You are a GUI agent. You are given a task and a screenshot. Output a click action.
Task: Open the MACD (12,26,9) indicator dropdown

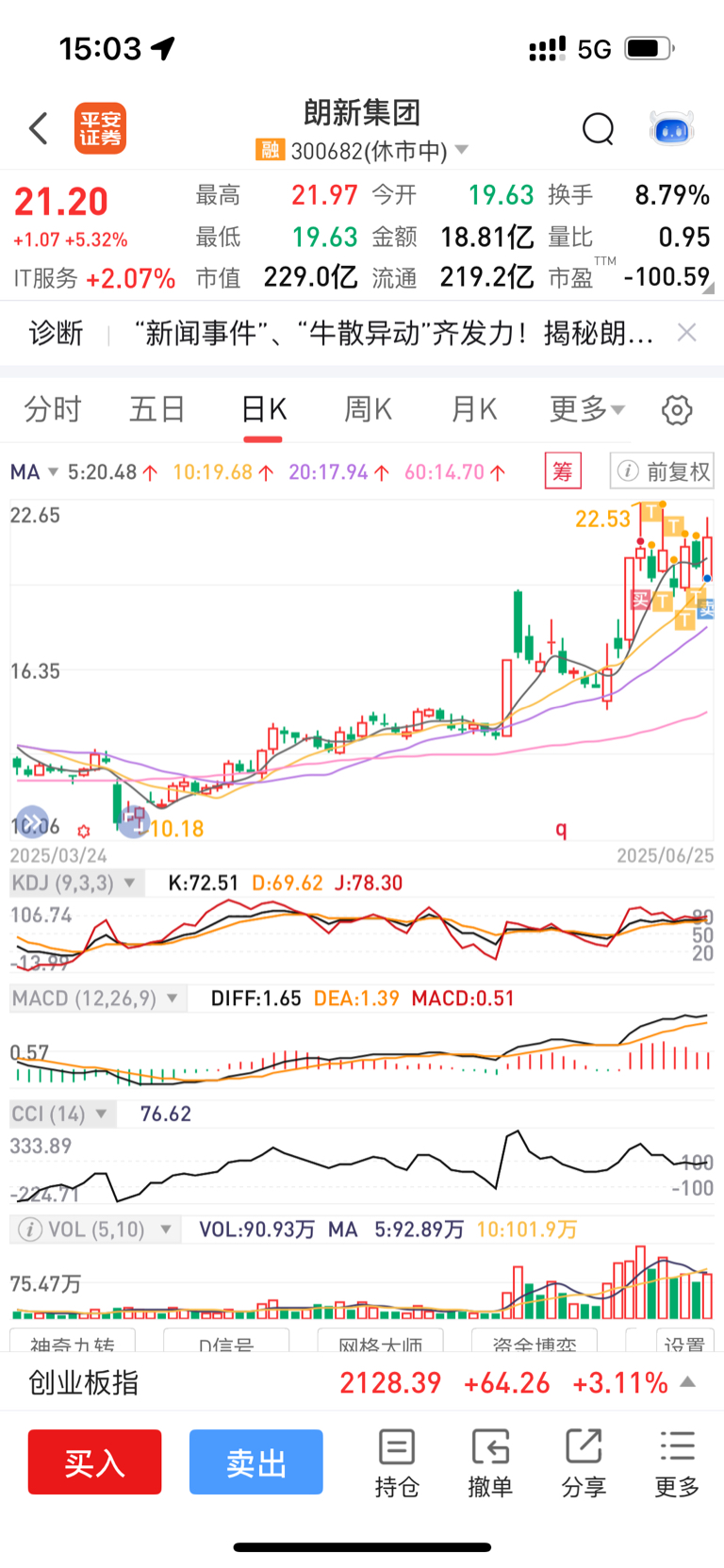point(97,999)
